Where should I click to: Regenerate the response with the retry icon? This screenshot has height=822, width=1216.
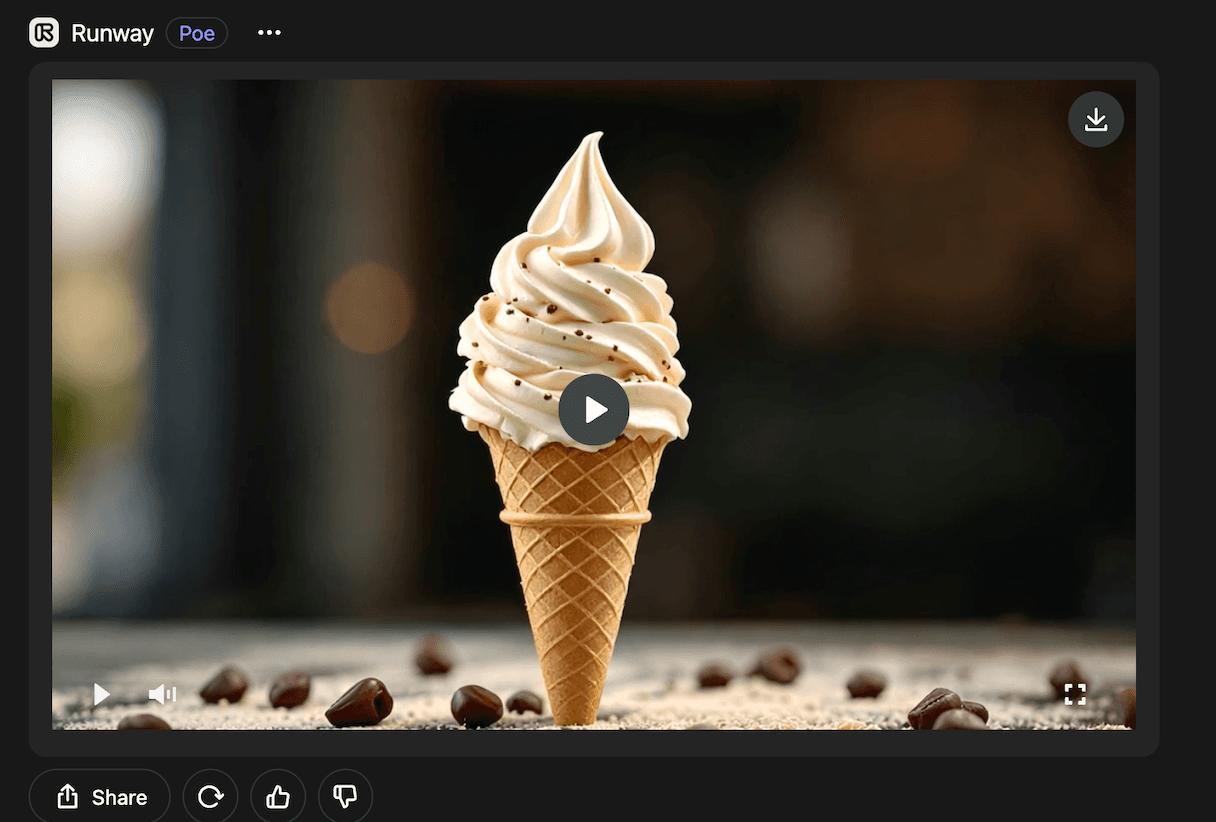(x=211, y=797)
